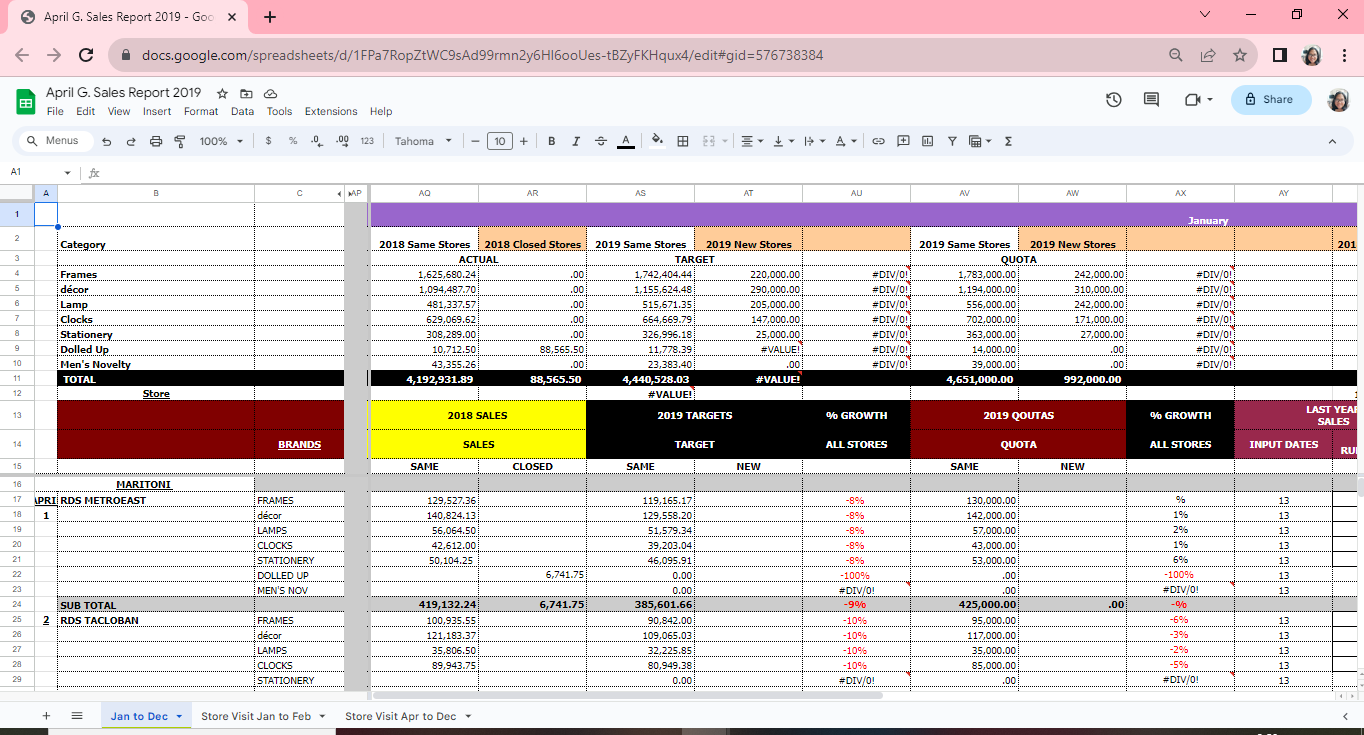Viewport: 1364px width, 735px height.
Task: Open the version history clock icon
Action: (1114, 100)
